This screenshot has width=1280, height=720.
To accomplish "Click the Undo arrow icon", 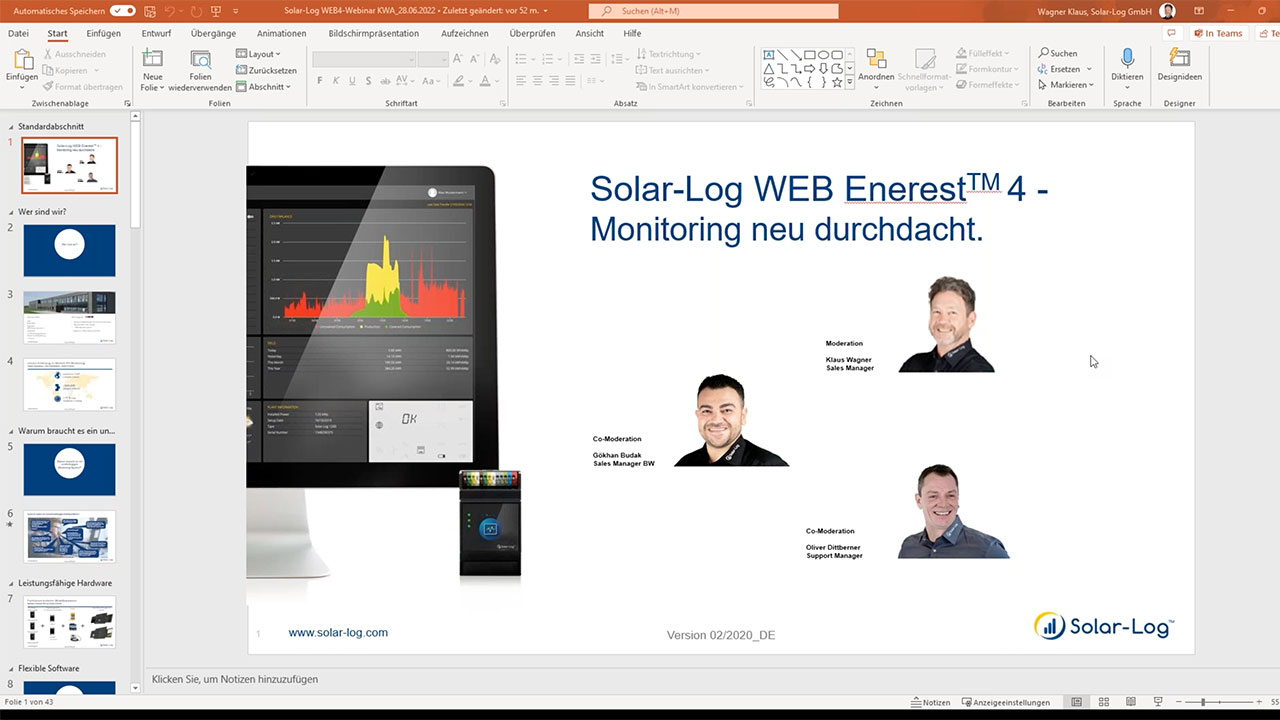I will [x=171, y=11].
